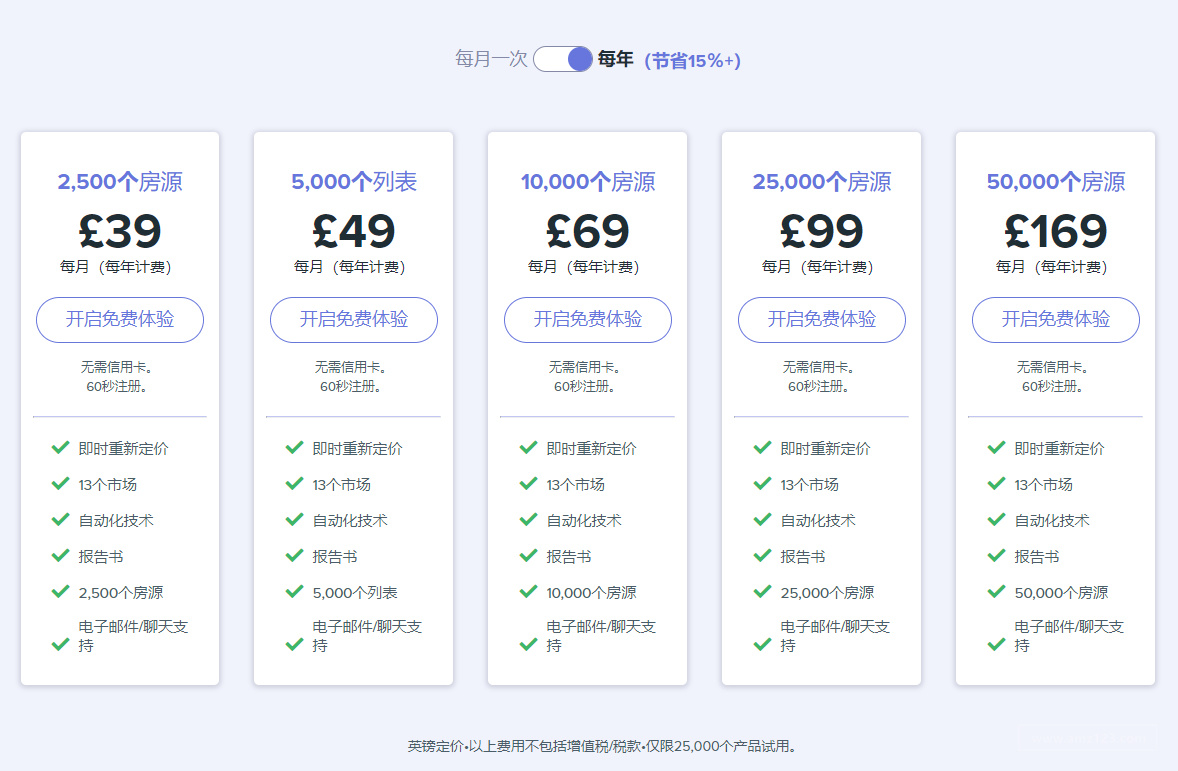Click the £99 price text

[822, 232]
